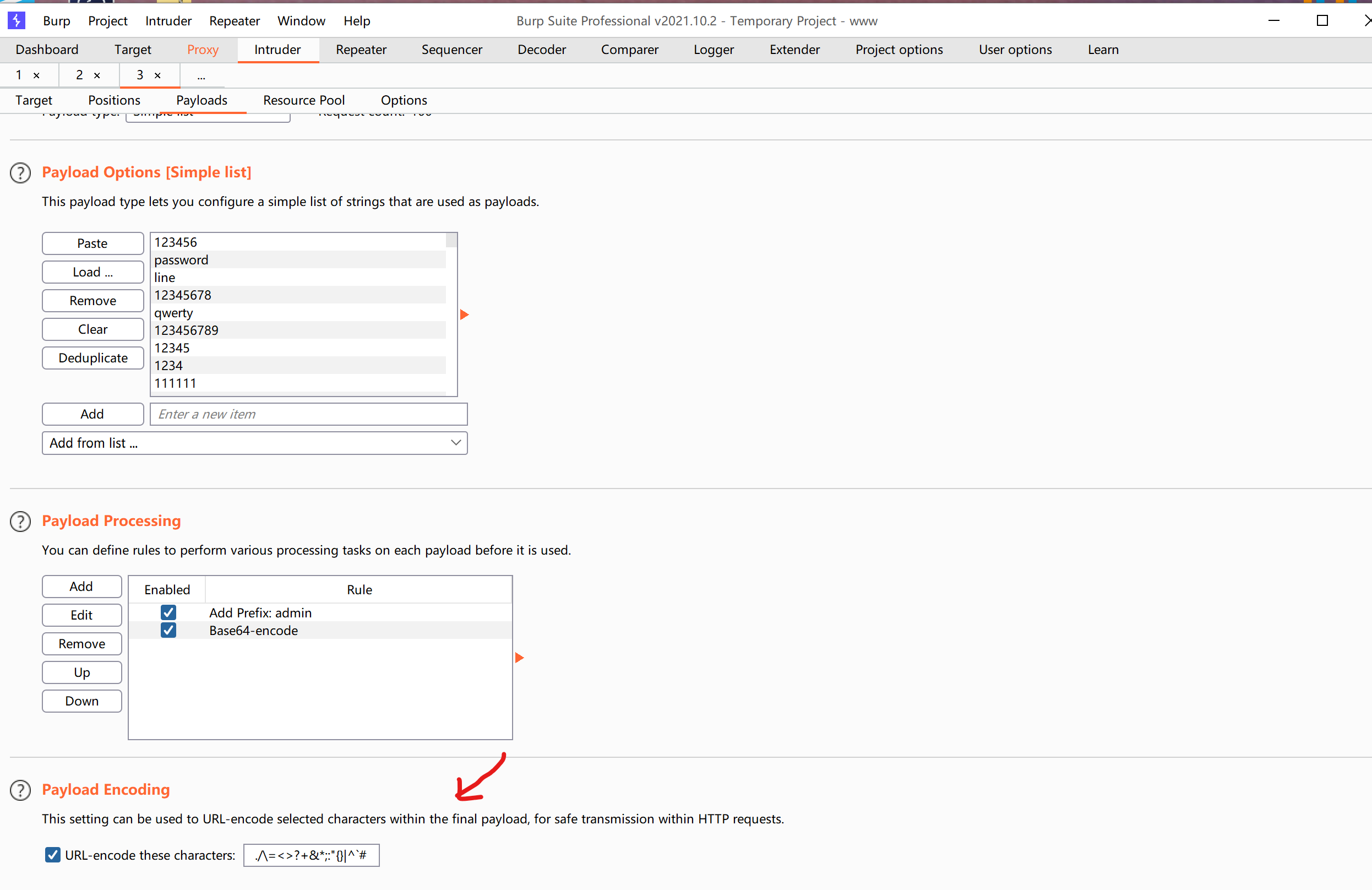This screenshot has height=890, width=1372.
Task: Click Remove button beside payload list
Action: click(93, 301)
